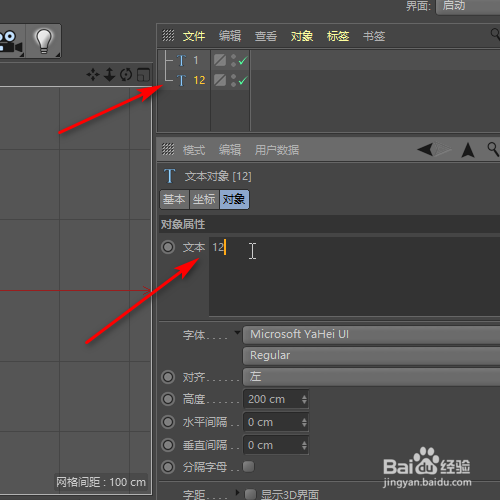Open the 界面 layout dropdown showing 启动

tap(468, 6)
